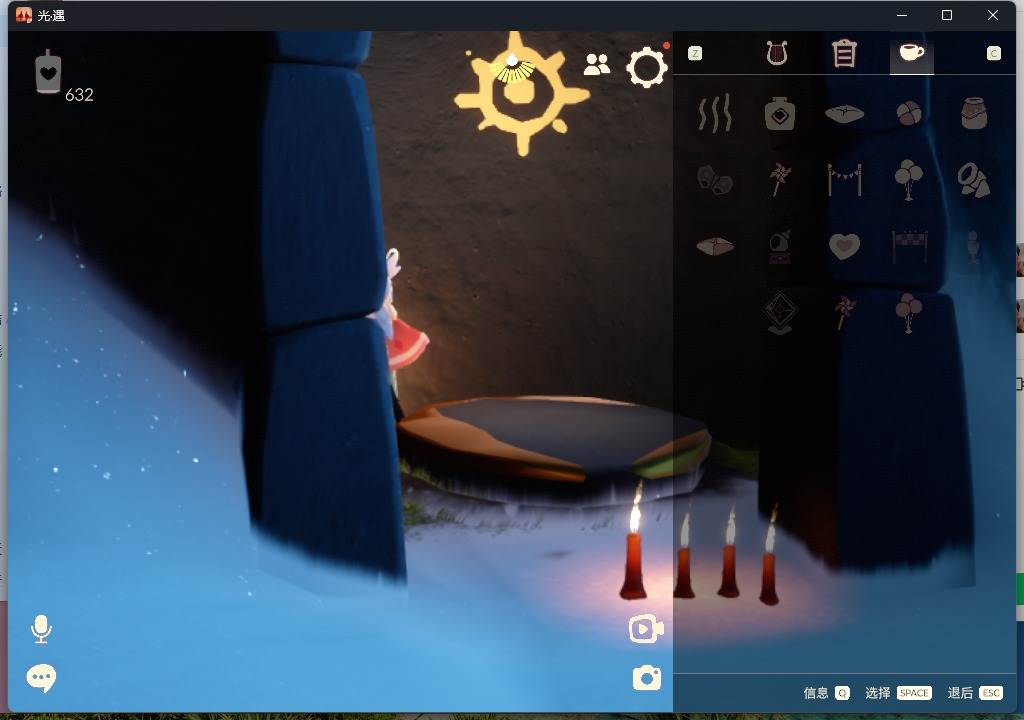Pick the bunting flag string prop
Screen dimensions: 1024x720
point(844,180)
